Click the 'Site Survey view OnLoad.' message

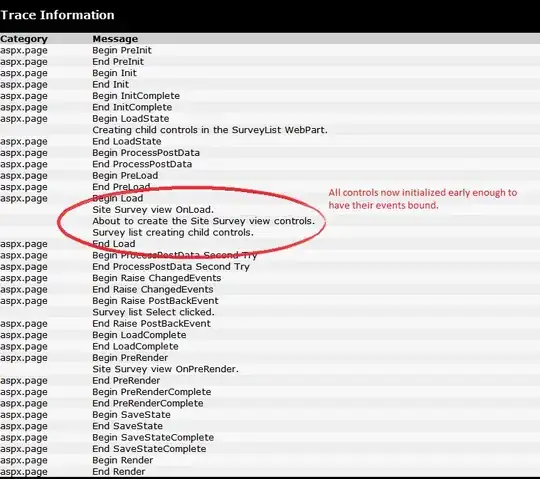[x=153, y=209]
